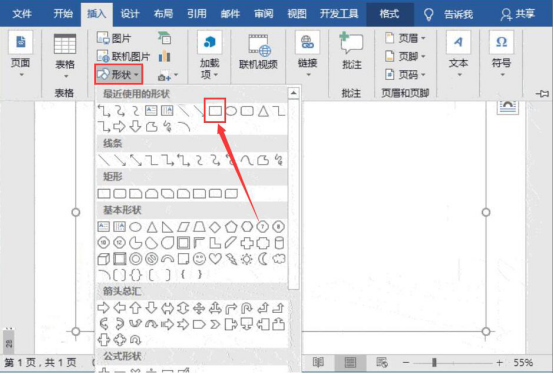
Task: Click the zoom out minus button
Action: 406,362
